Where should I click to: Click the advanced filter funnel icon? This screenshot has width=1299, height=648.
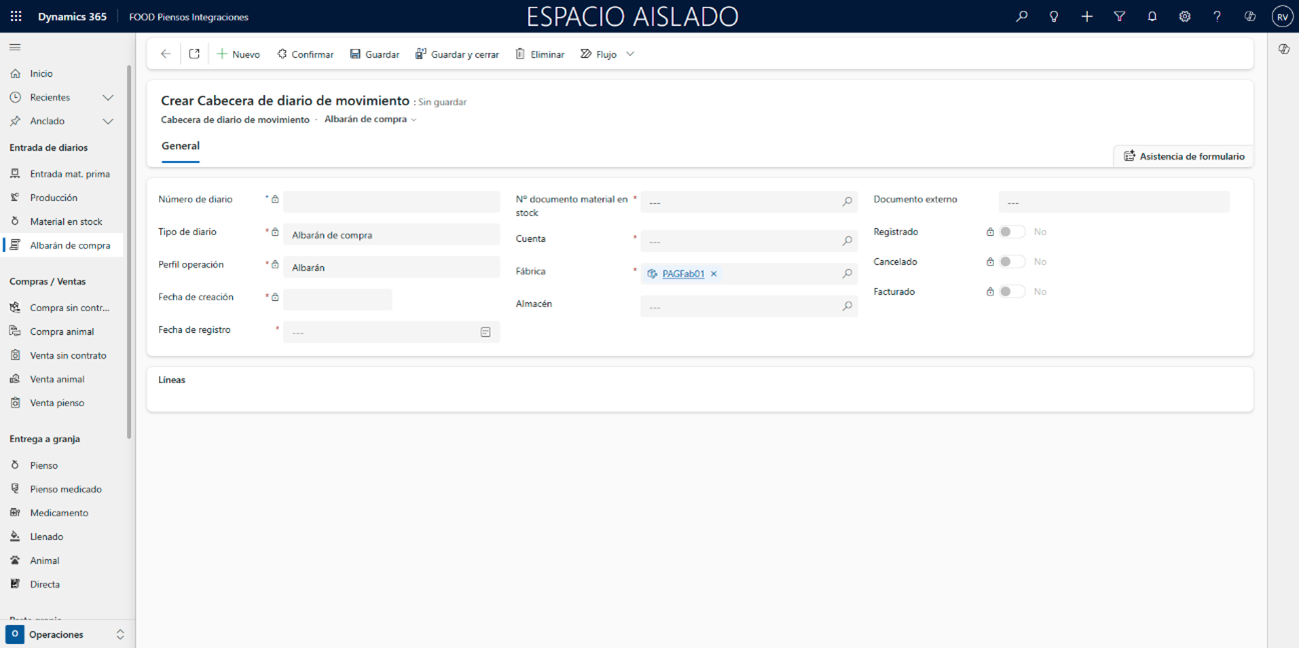tap(1119, 17)
